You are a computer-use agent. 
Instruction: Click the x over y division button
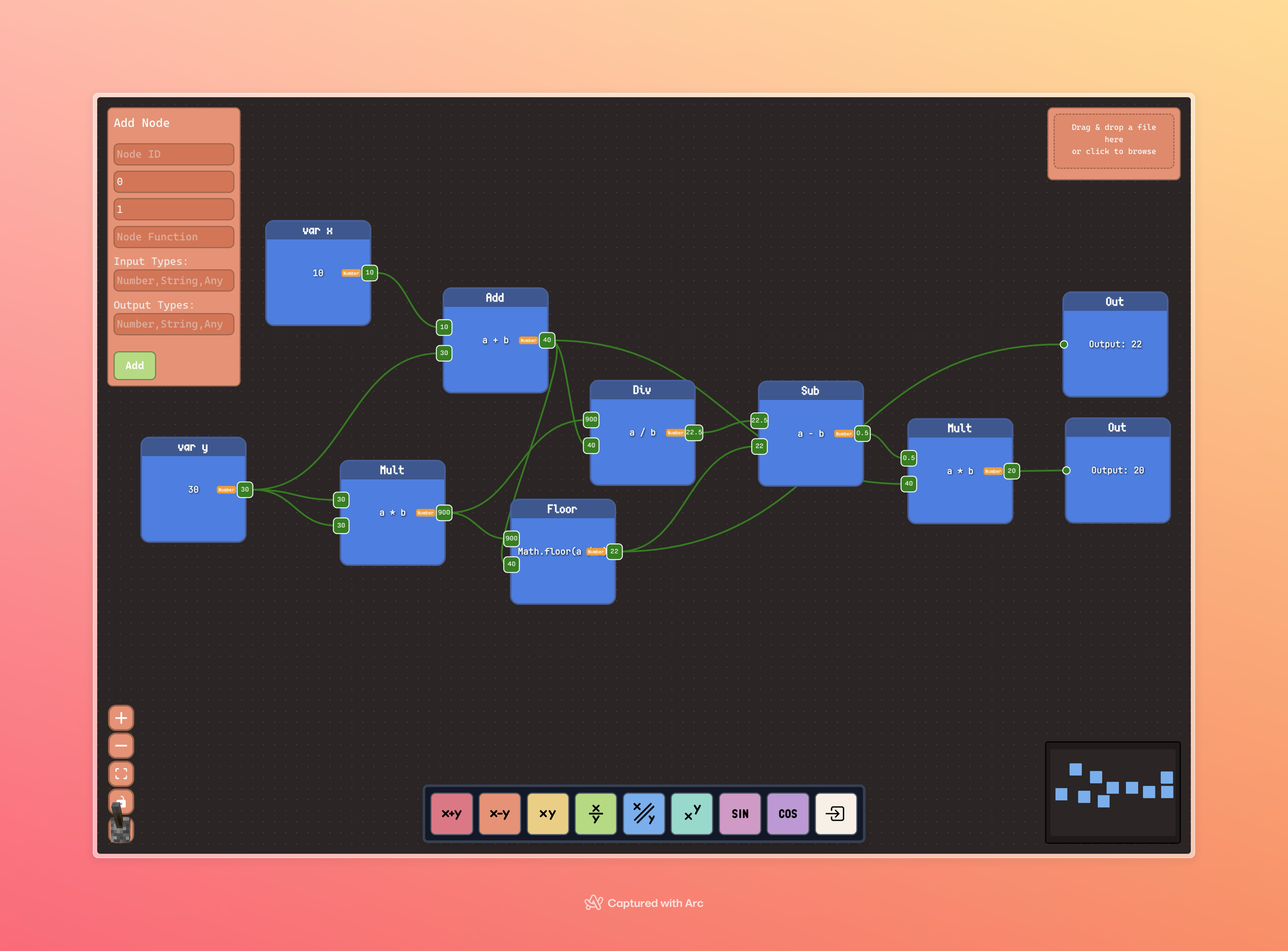tap(596, 814)
